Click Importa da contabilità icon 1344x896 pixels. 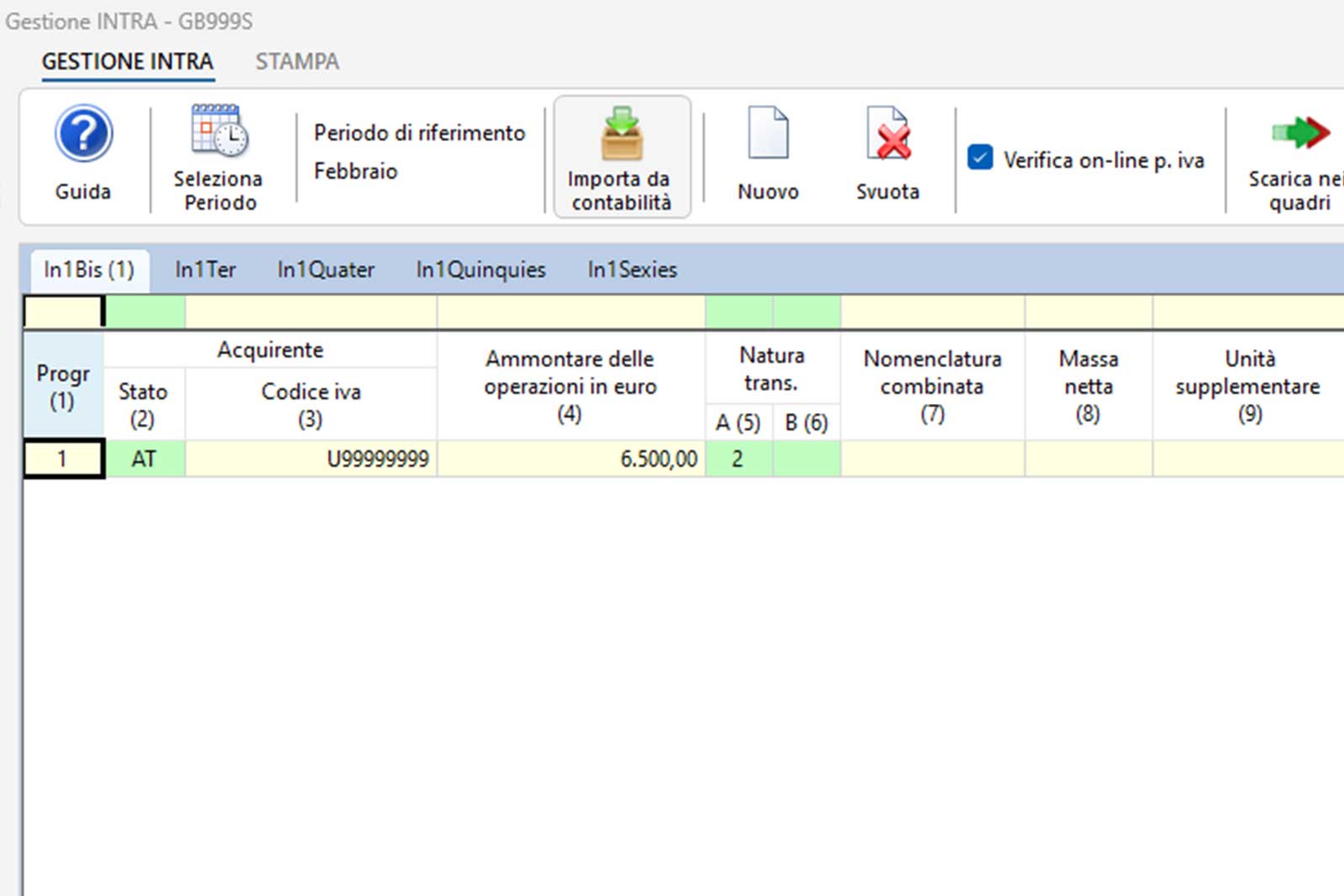pos(622,134)
